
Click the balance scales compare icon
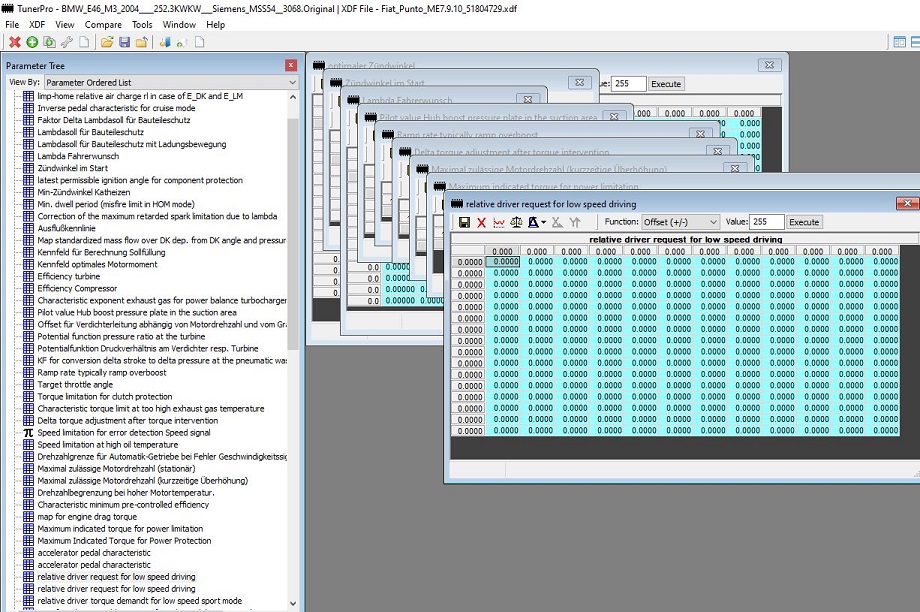tap(516, 222)
